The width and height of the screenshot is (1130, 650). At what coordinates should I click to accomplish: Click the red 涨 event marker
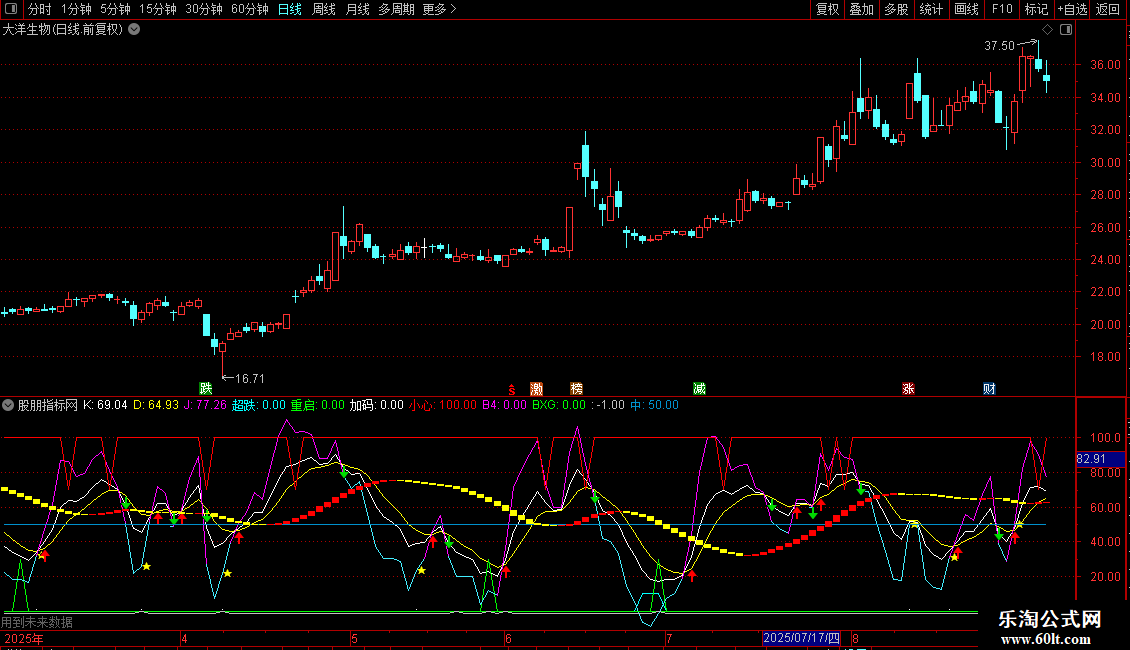(908, 388)
